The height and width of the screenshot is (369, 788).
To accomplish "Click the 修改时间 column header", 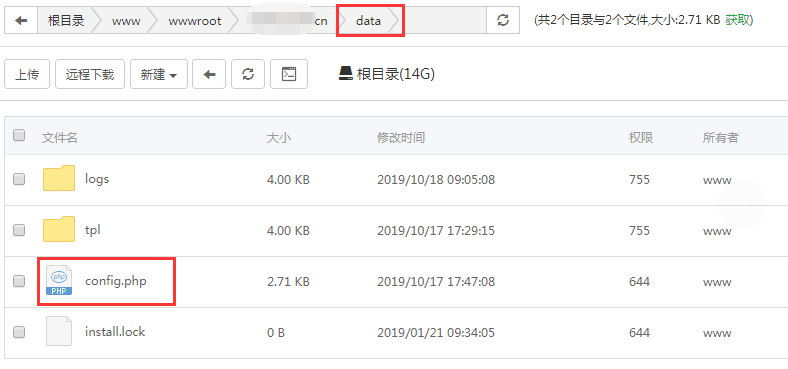I will (401, 137).
